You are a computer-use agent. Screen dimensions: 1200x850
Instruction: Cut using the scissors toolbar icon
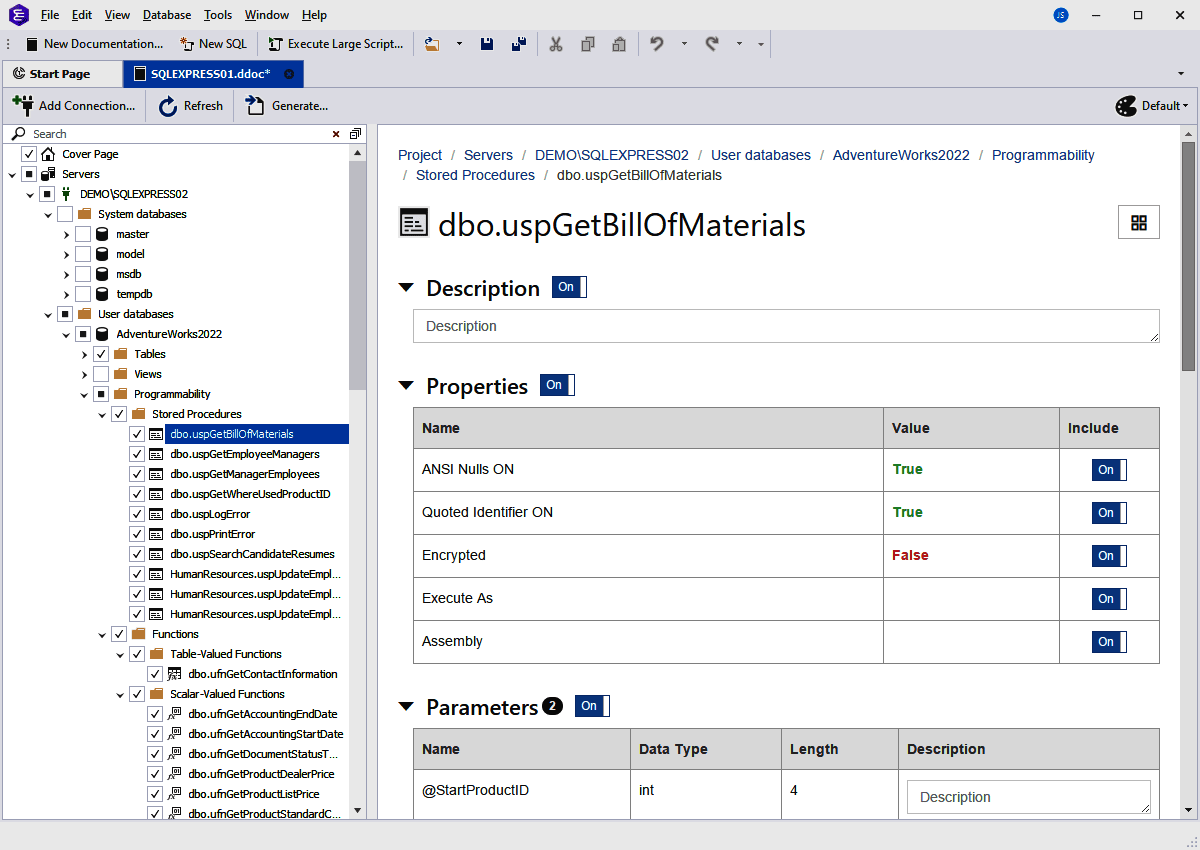pos(556,44)
